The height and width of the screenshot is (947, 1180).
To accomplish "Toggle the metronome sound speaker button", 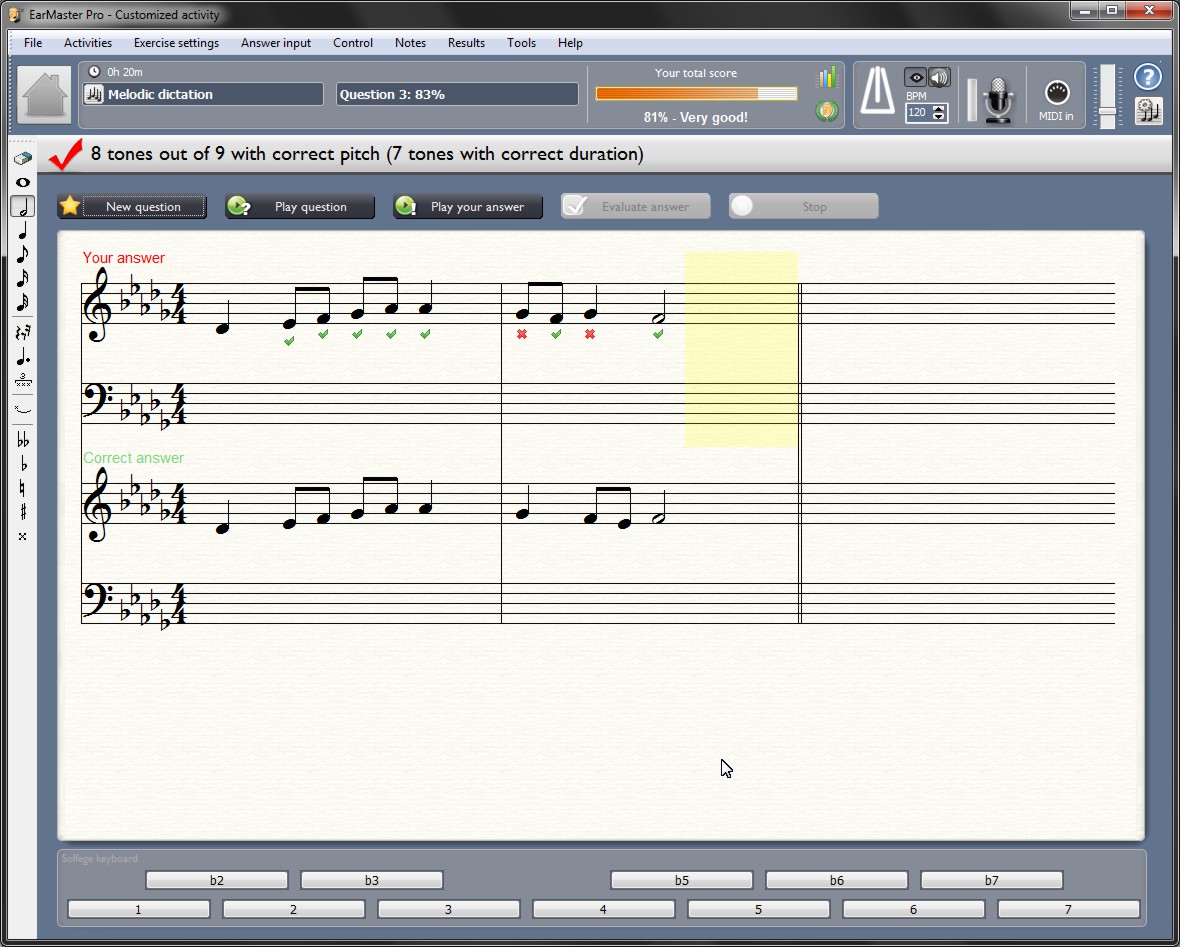I will (x=939, y=78).
